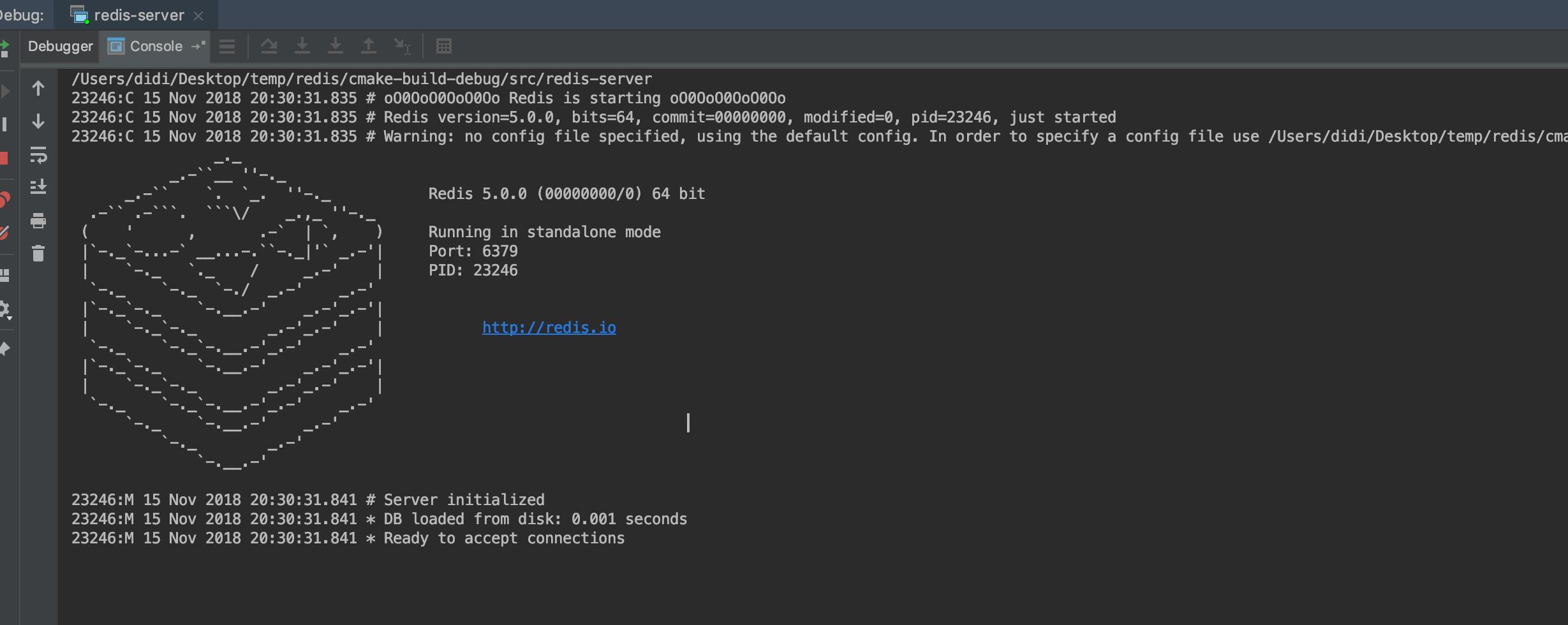Click the Up the Stack Trace arrow

point(38,88)
